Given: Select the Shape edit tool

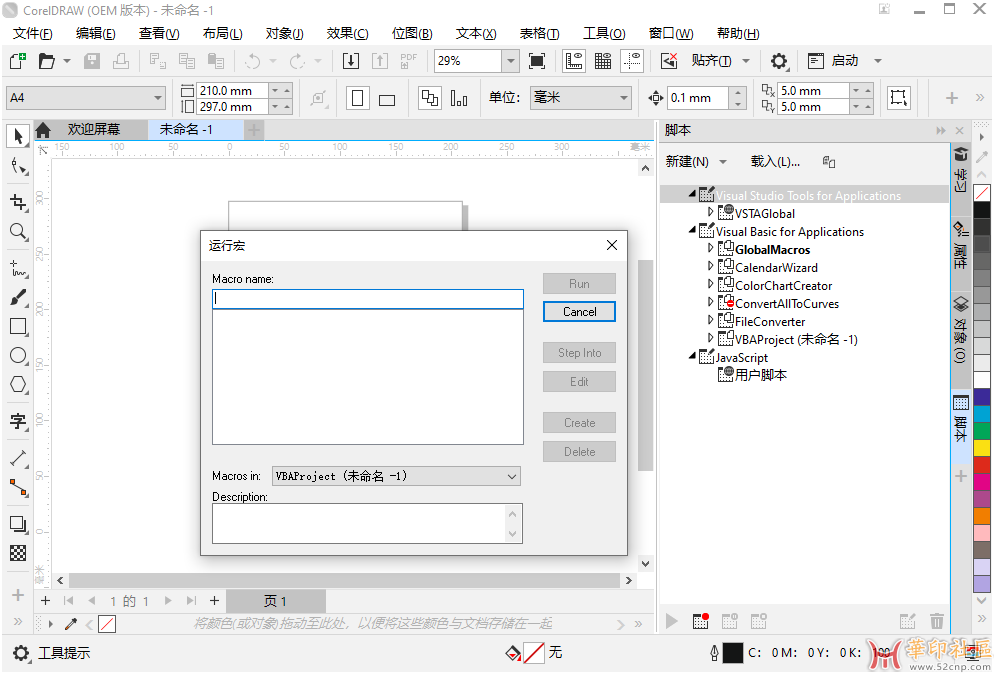Looking at the screenshot, I should click(x=18, y=167).
